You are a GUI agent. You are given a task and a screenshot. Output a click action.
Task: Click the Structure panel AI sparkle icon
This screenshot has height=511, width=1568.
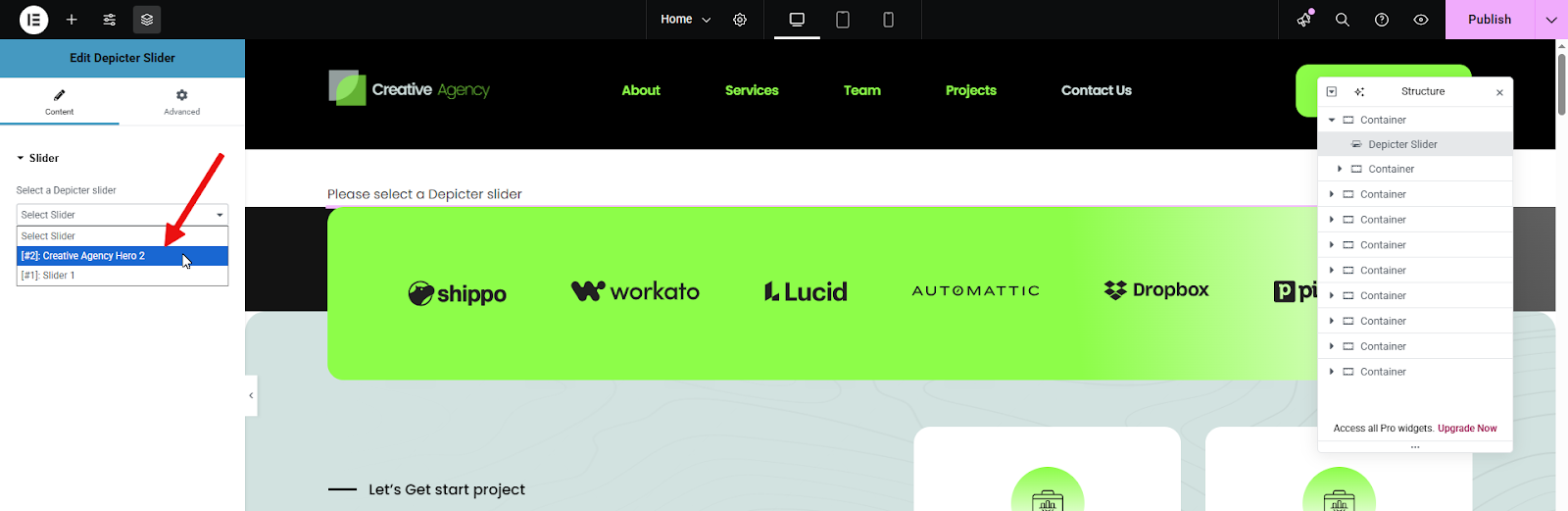click(x=1359, y=91)
